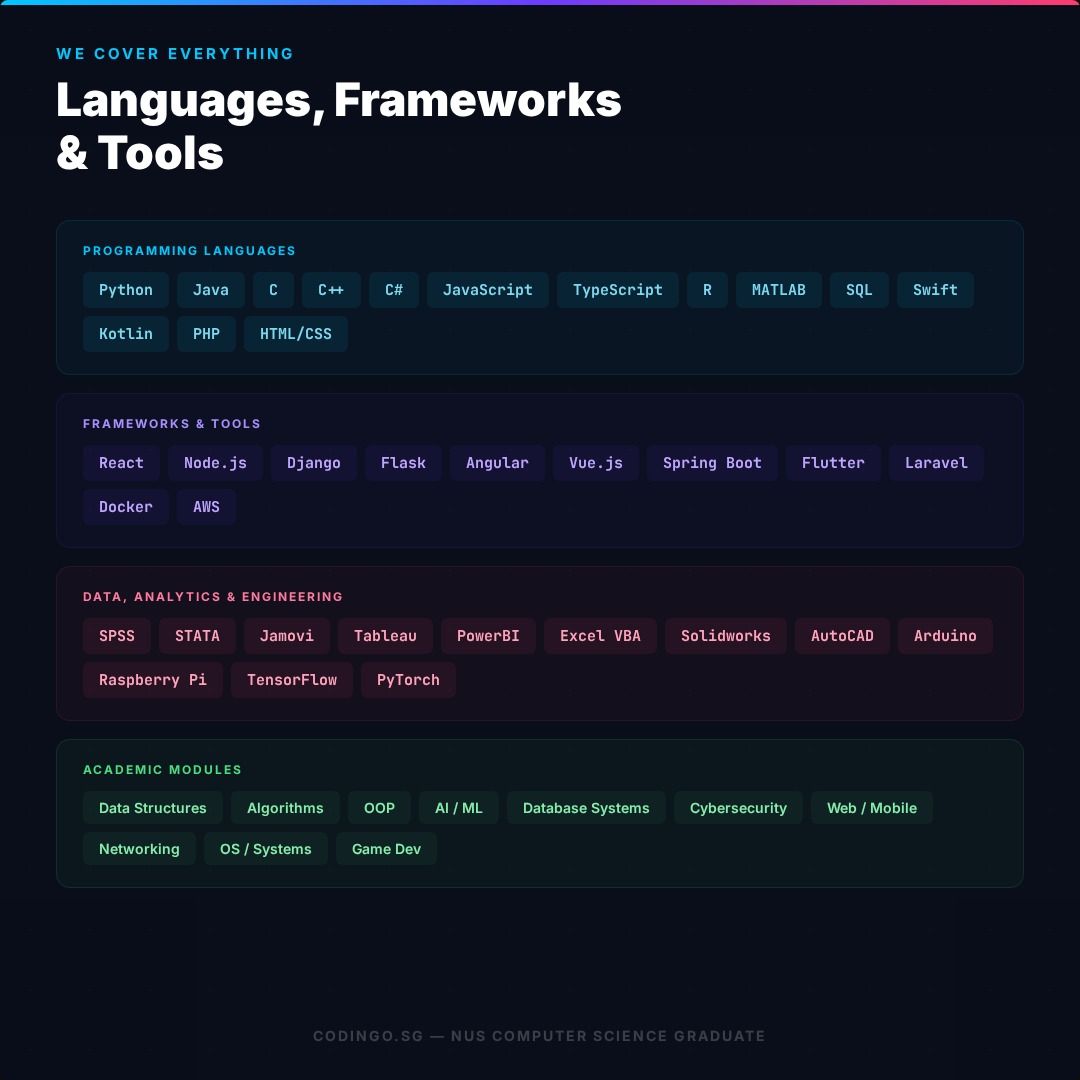Click the React framework pill
This screenshot has width=1080, height=1080.
(x=121, y=463)
